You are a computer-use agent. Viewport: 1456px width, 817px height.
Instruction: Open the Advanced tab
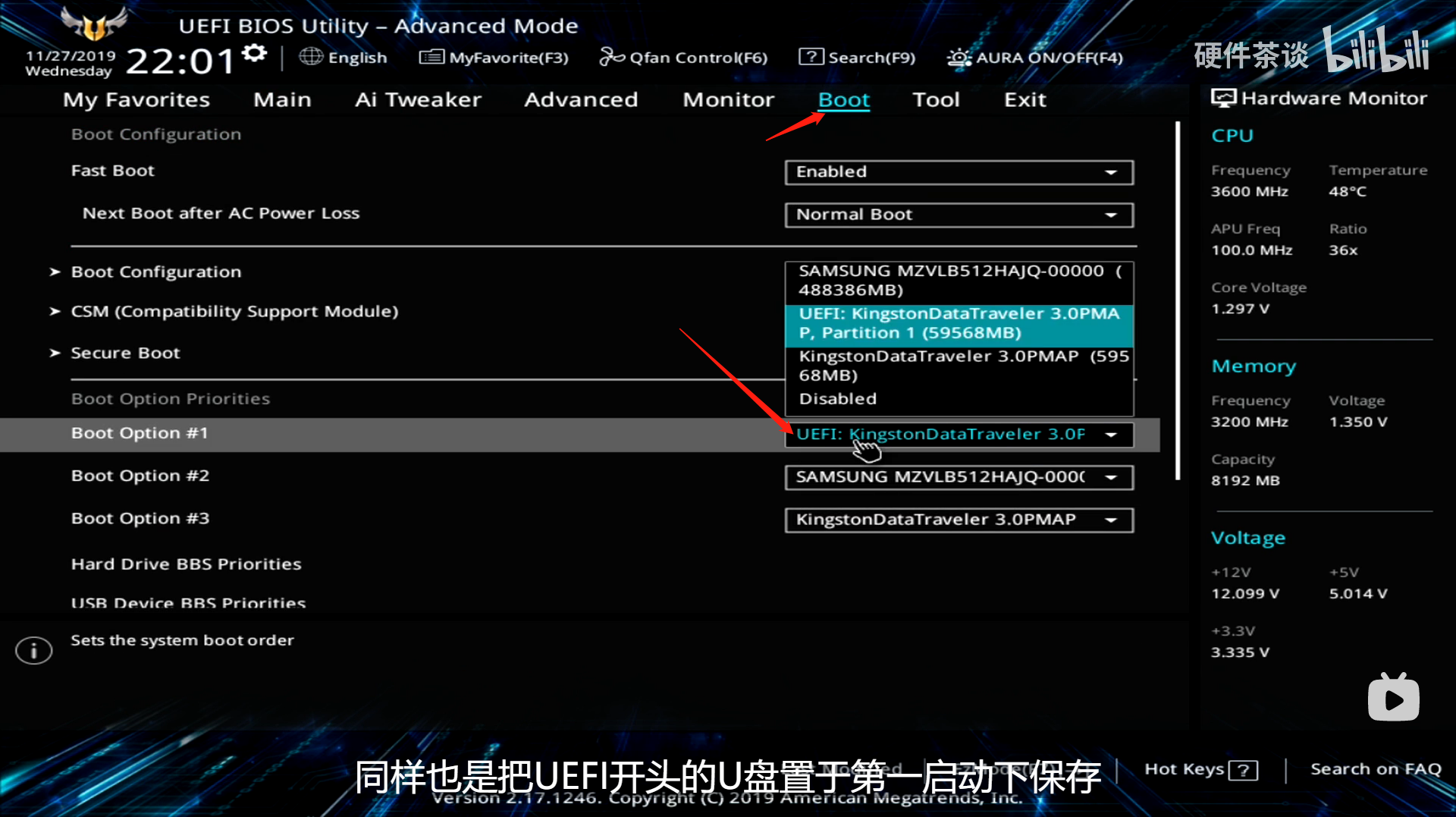click(x=581, y=99)
